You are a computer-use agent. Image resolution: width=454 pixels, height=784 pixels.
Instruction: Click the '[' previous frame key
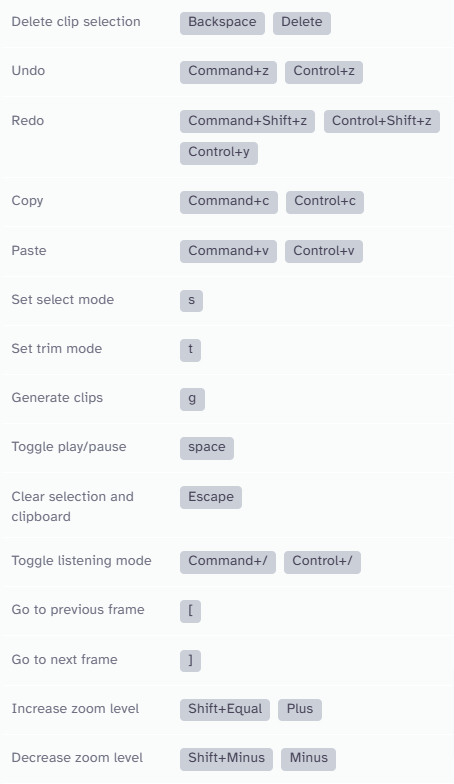(190, 611)
